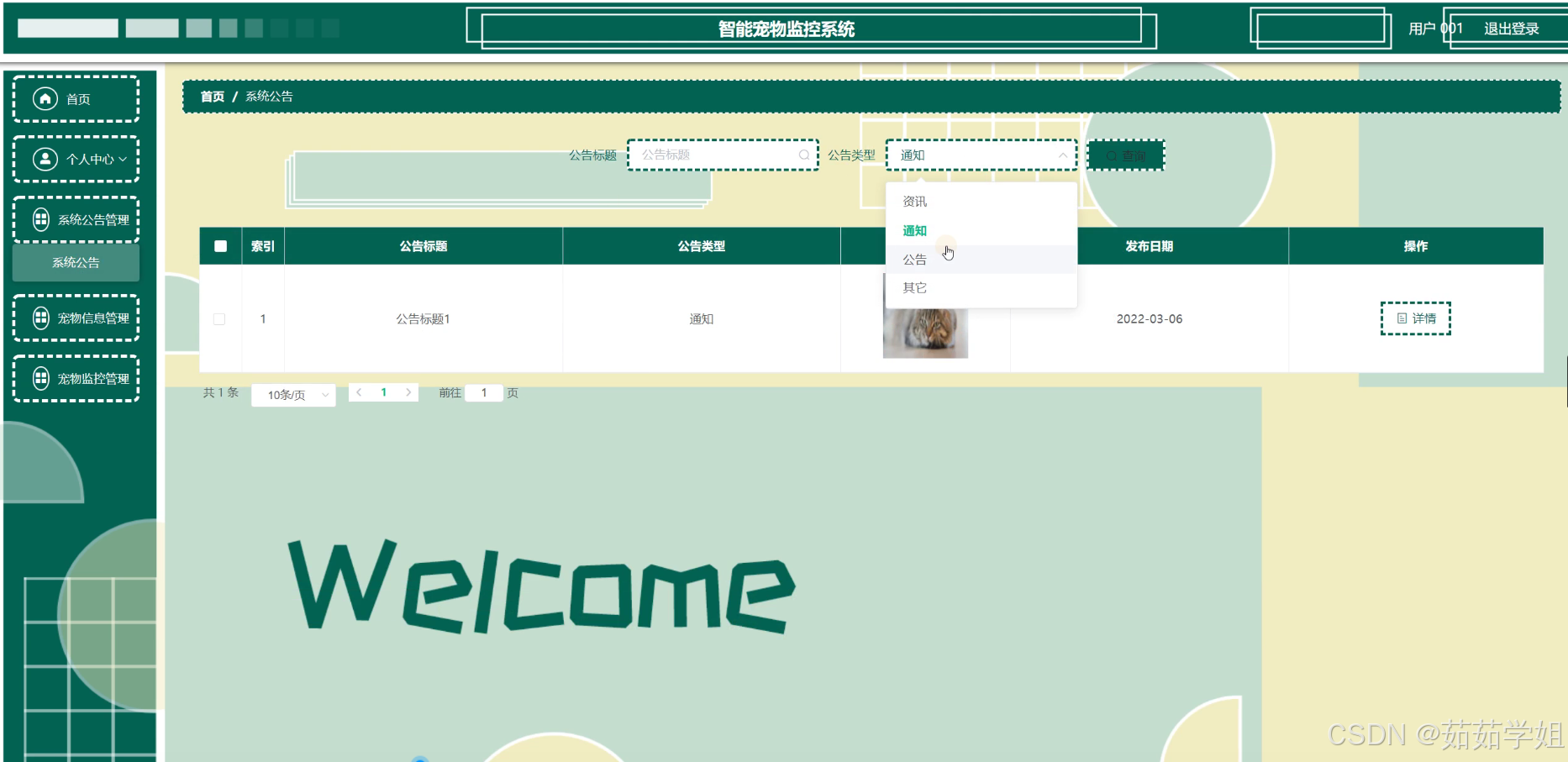Screen dimensions: 1568x762
Task: Open the 10条/页 page size dropdown
Action: tap(293, 395)
